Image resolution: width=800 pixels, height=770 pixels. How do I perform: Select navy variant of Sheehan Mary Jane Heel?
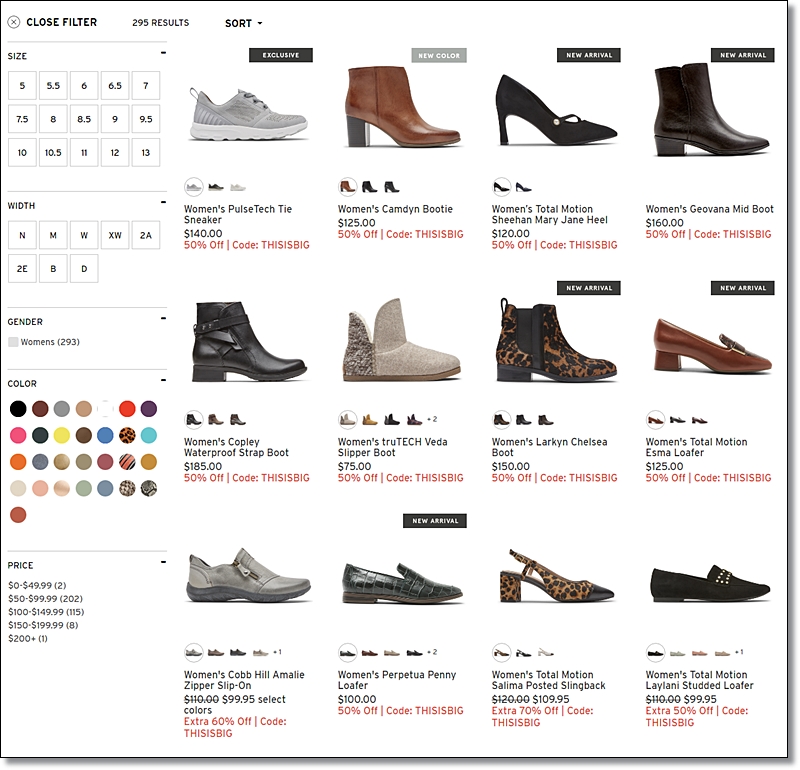523,187
